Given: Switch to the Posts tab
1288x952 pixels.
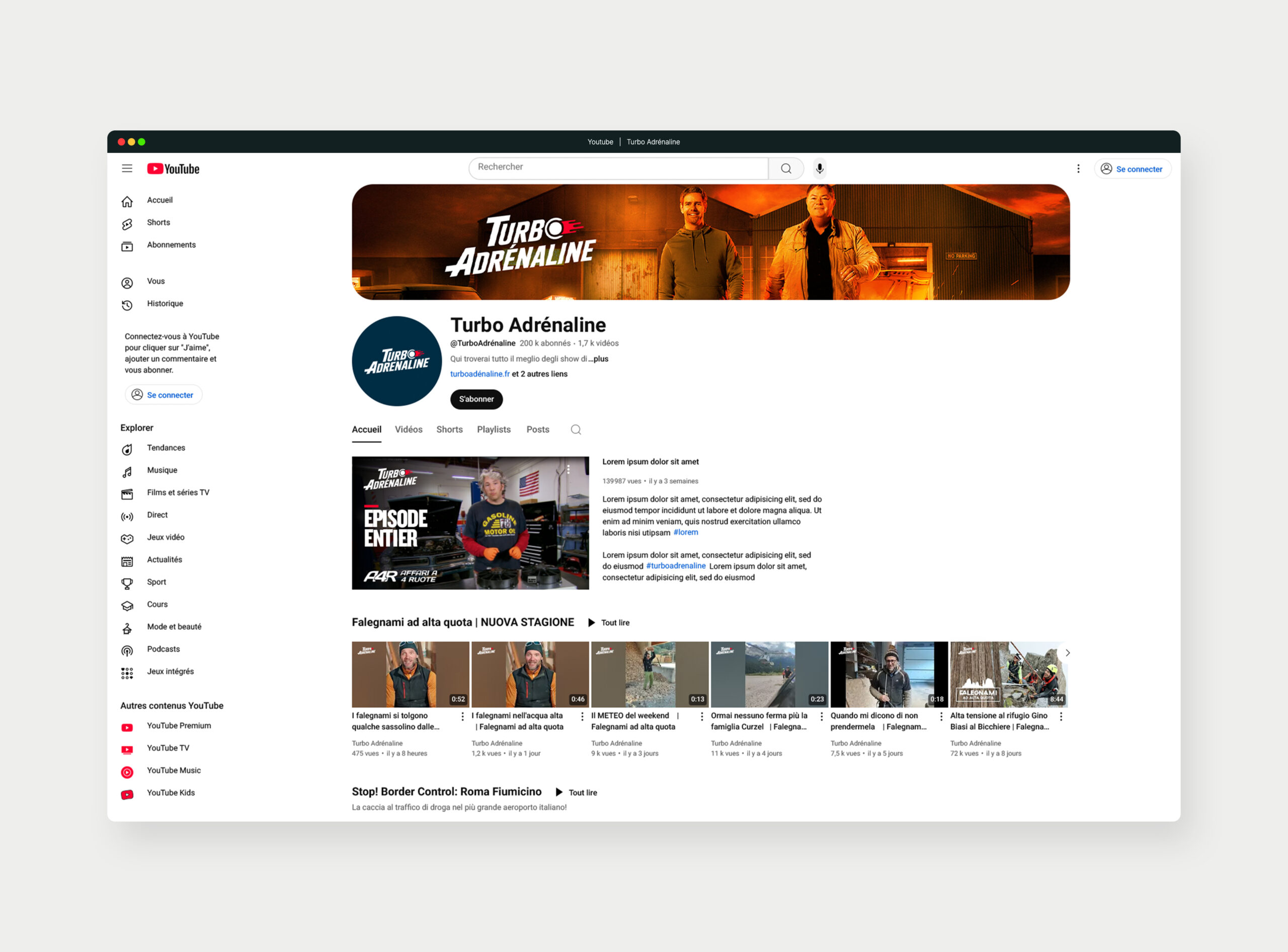Looking at the screenshot, I should point(538,430).
